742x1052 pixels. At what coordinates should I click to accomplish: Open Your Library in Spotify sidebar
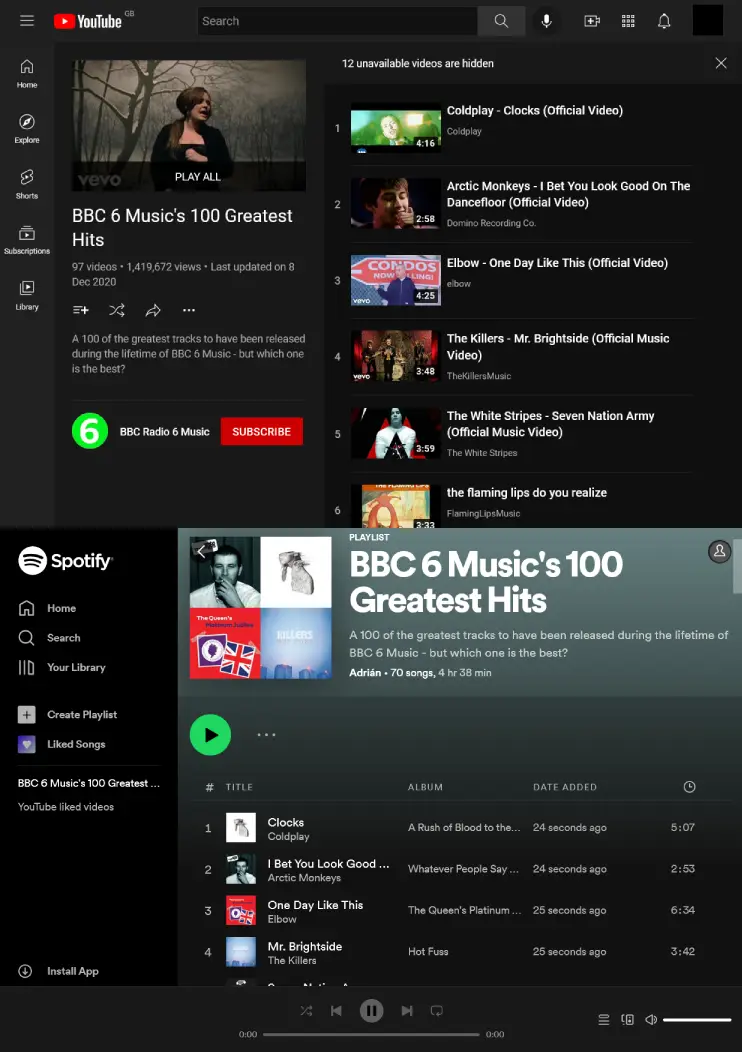(x=62, y=667)
